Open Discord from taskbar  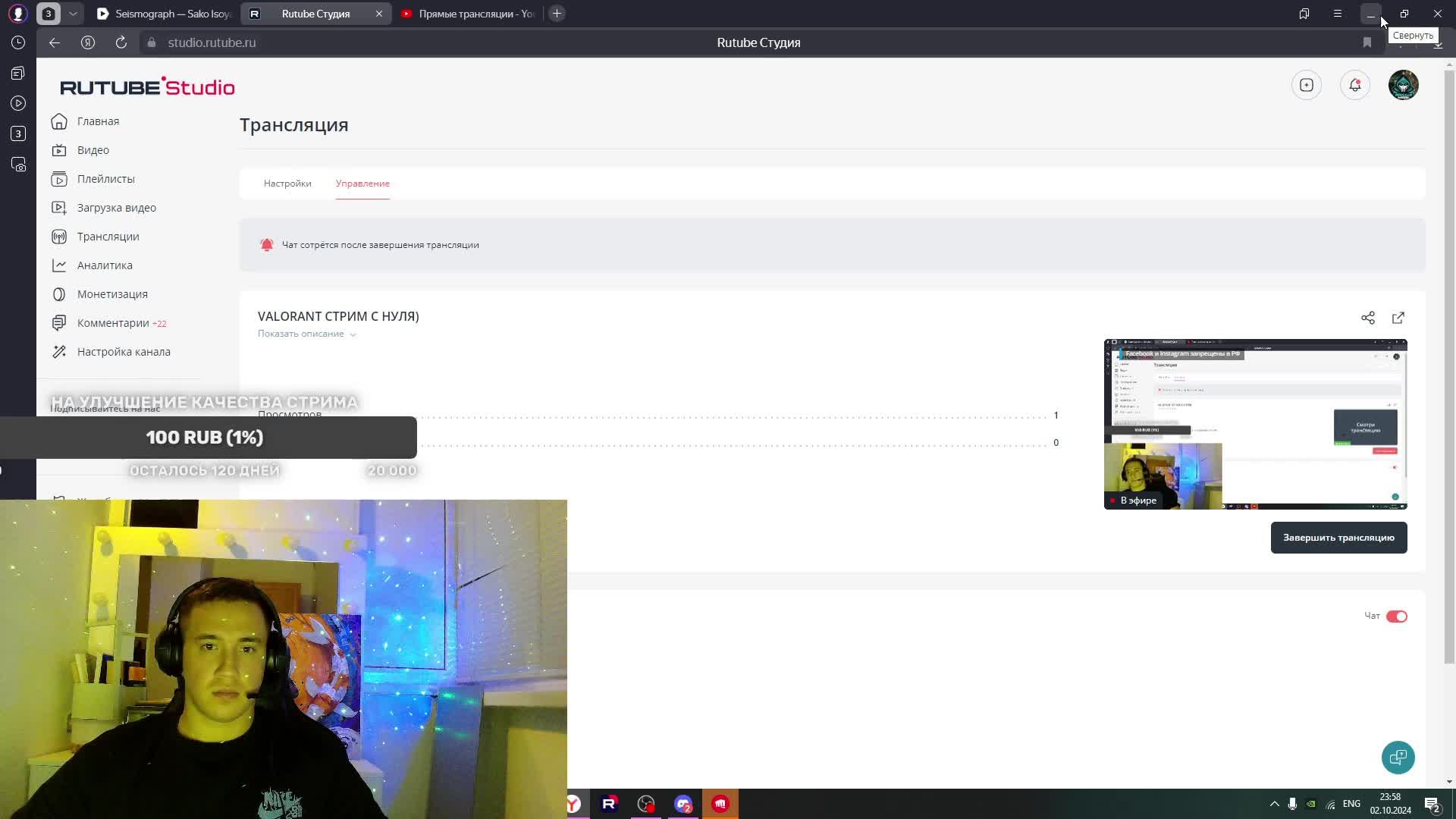click(x=683, y=804)
